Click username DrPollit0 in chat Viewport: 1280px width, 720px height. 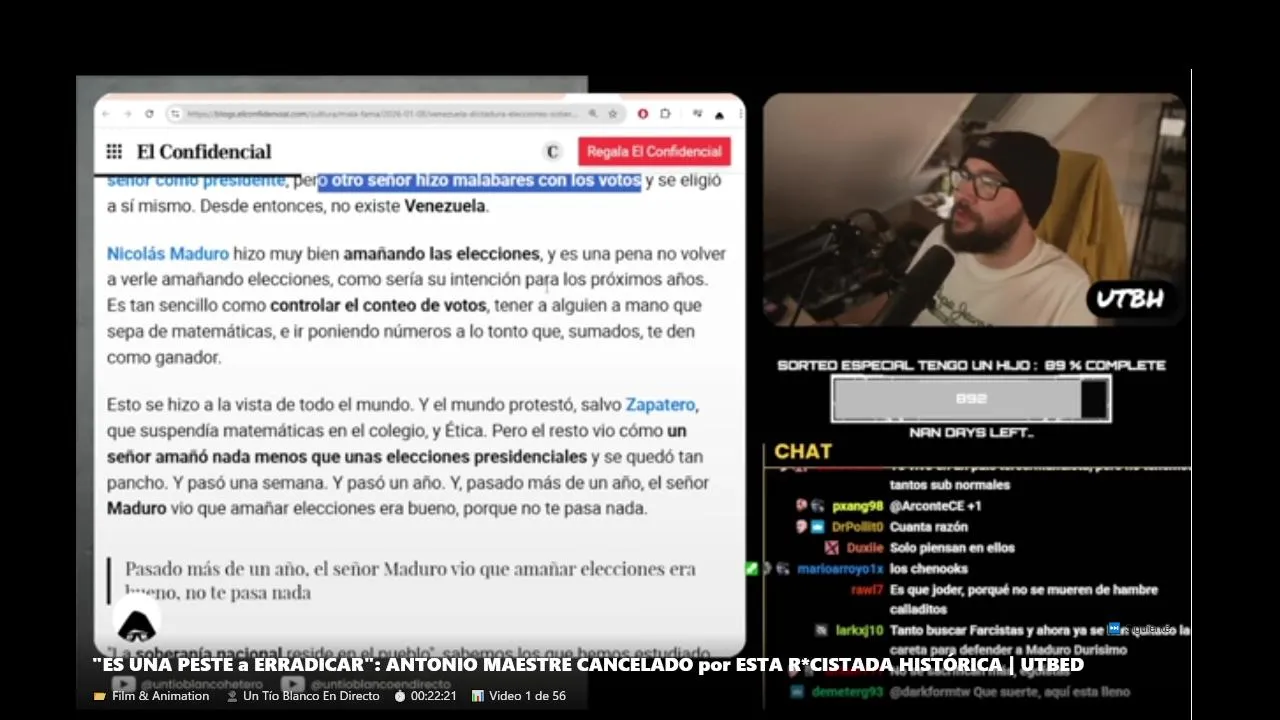(857, 527)
